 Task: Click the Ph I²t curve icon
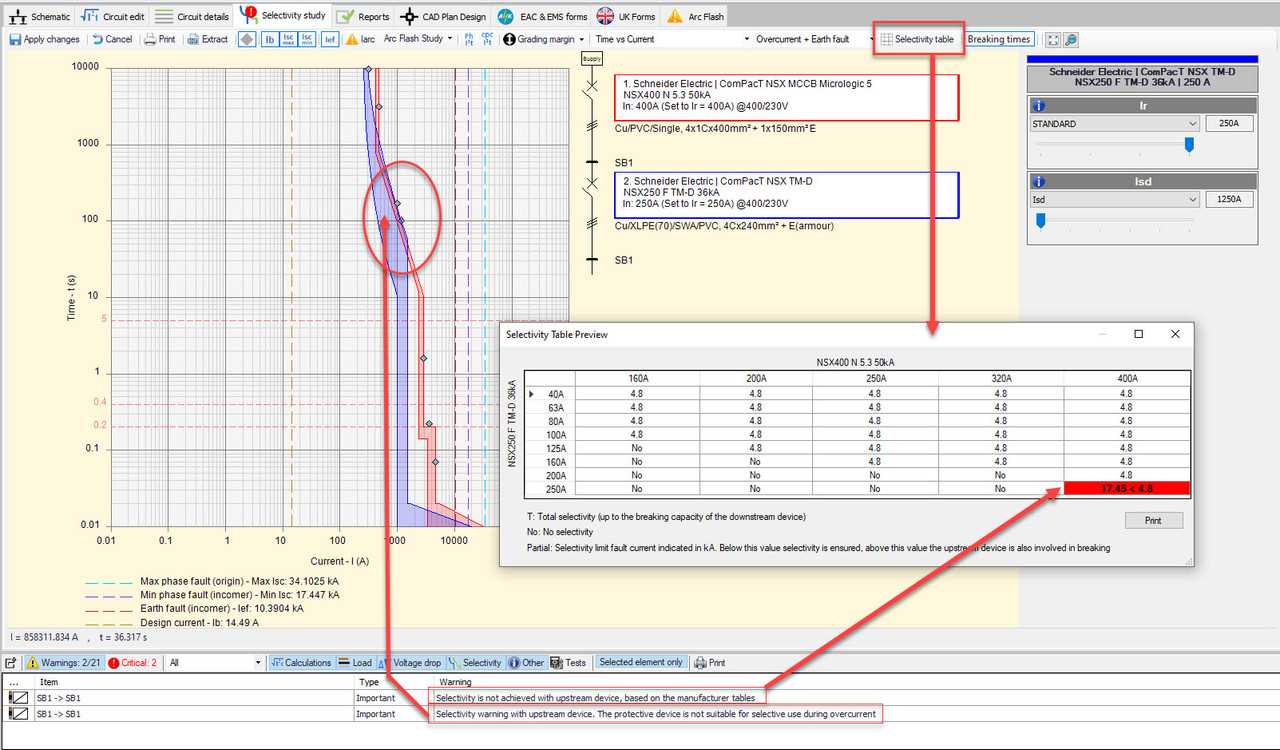(469, 39)
